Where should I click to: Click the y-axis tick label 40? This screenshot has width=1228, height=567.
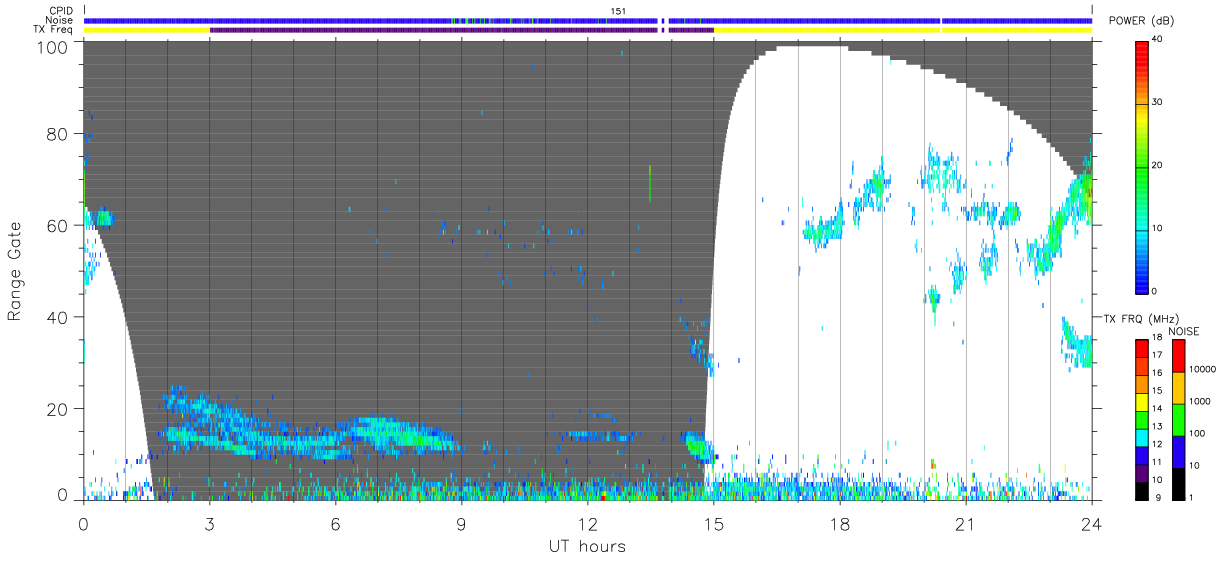[57, 317]
